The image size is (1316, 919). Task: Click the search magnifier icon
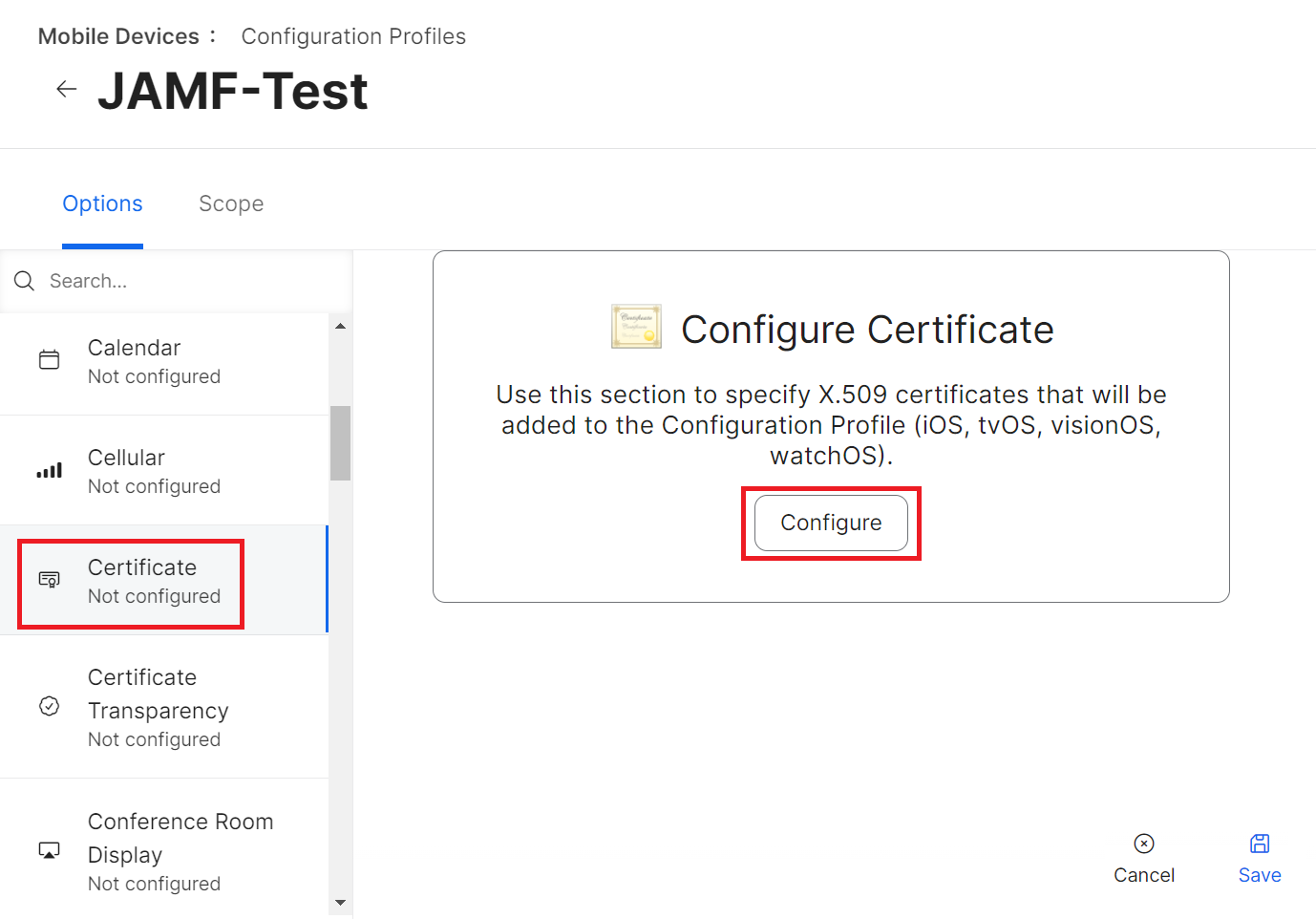pyautogui.click(x=25, y=281)
